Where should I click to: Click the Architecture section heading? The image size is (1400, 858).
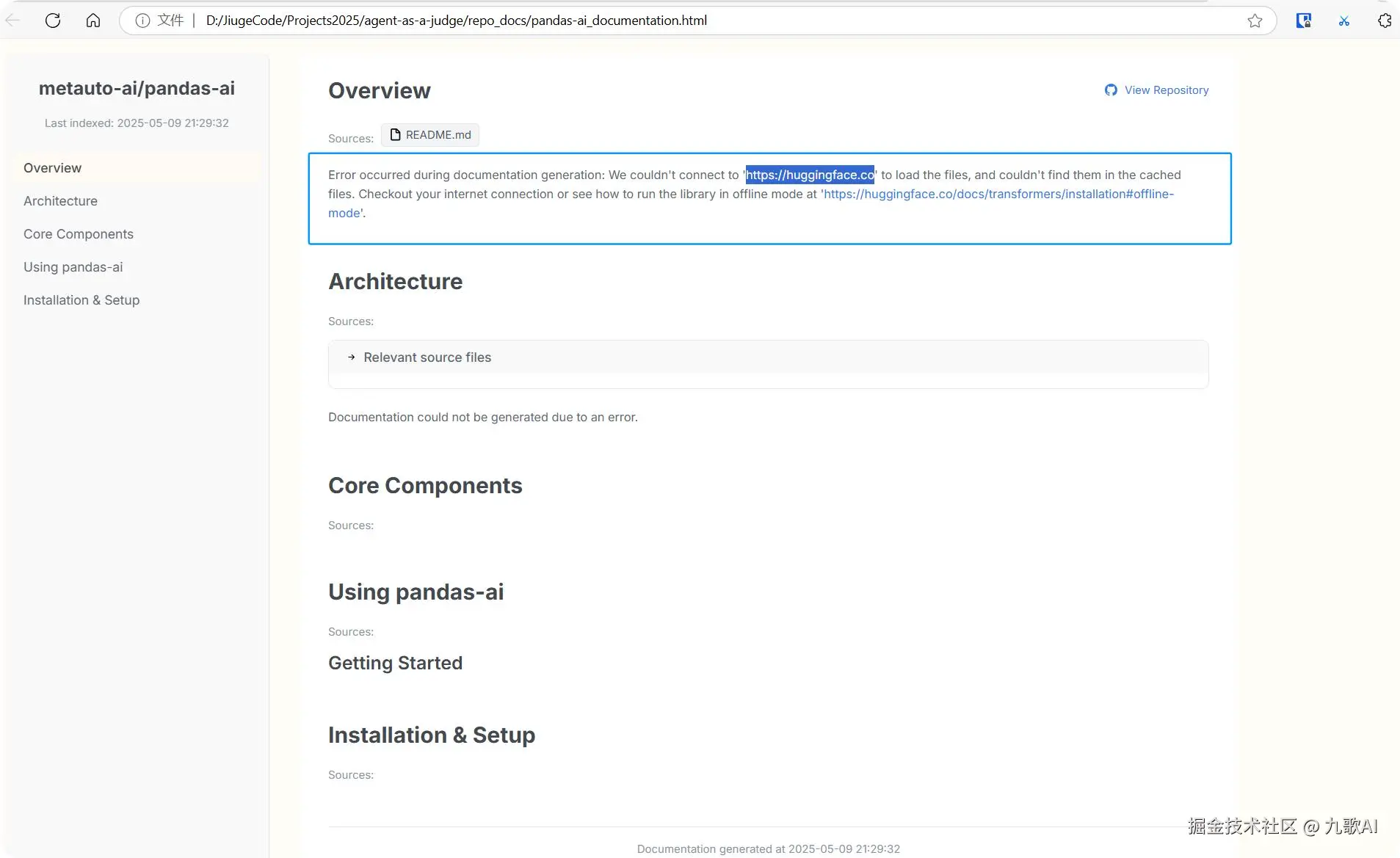pyautogui.click(x=396, y=281)
